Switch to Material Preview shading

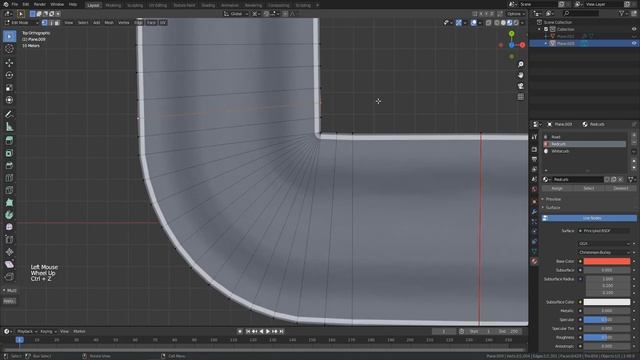[510, 23]
